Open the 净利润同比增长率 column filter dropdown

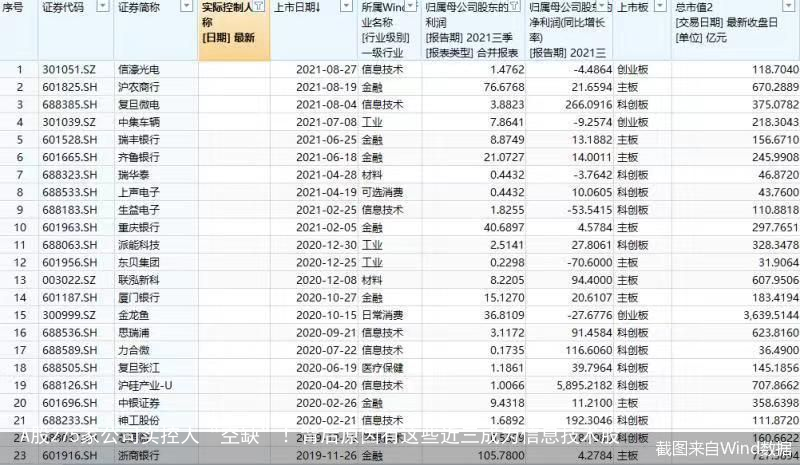[603, 7]
